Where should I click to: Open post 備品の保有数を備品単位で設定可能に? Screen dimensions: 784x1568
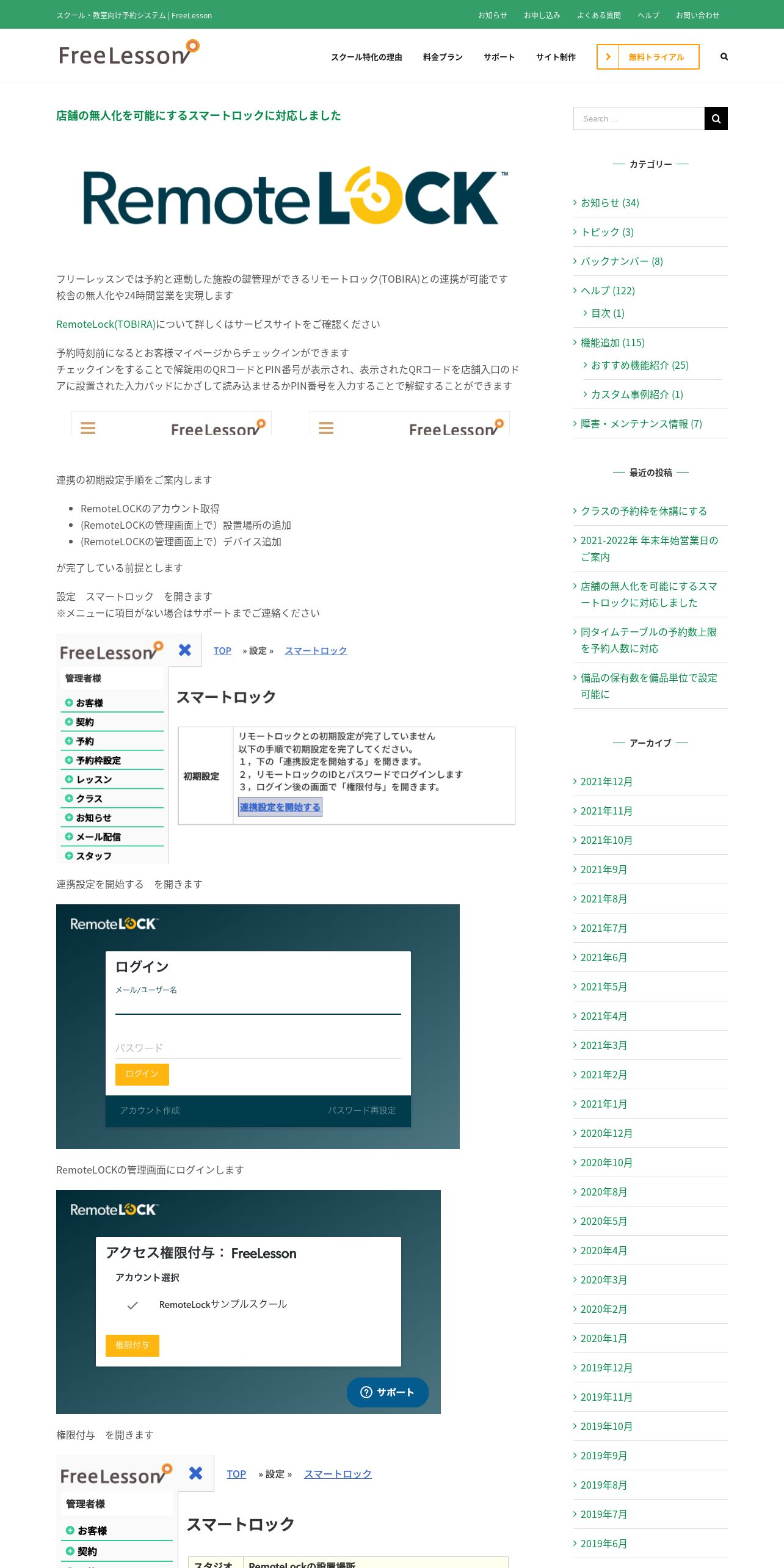pos(649,686)
